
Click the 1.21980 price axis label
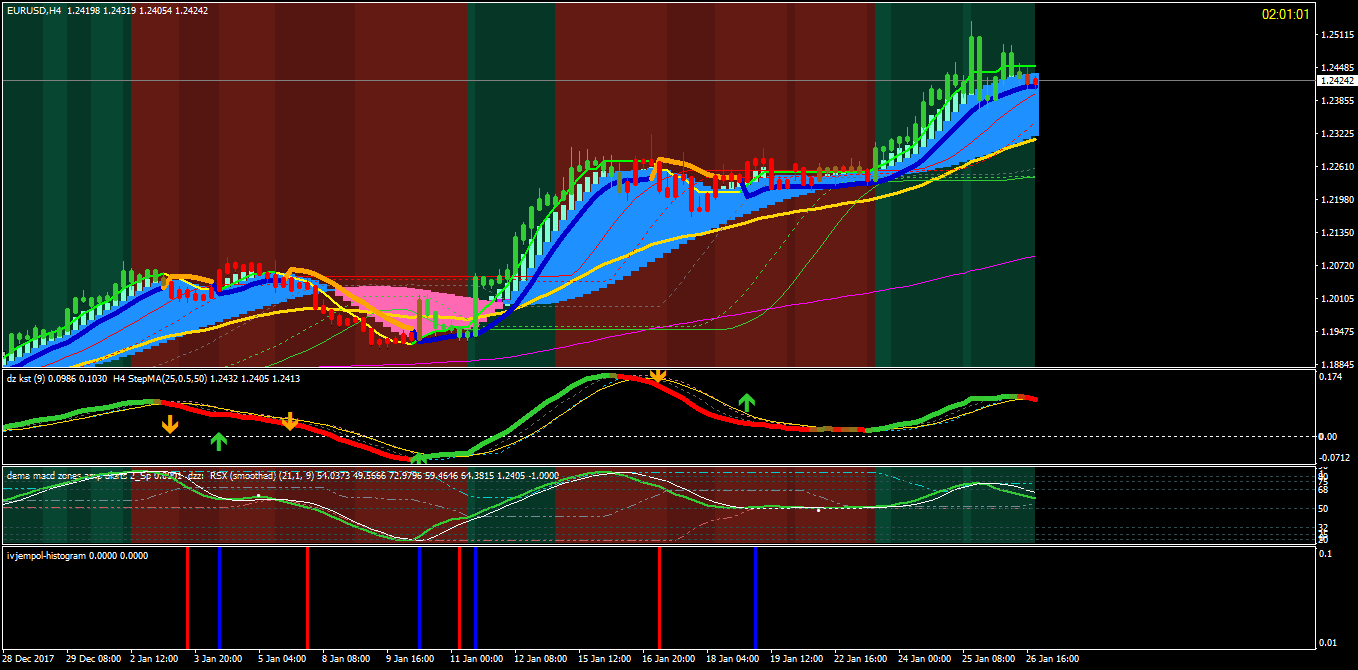pyautogui.click(x=1337, y=200)
